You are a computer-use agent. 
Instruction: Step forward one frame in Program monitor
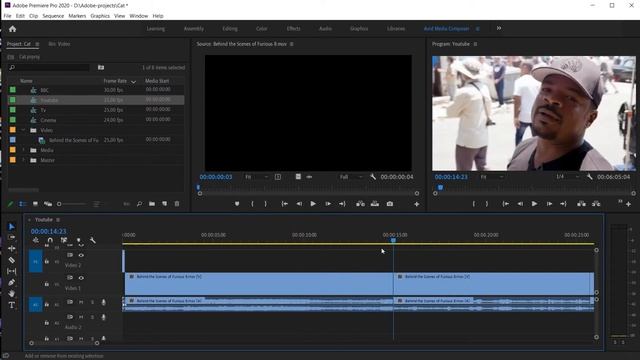click(549, 204)
